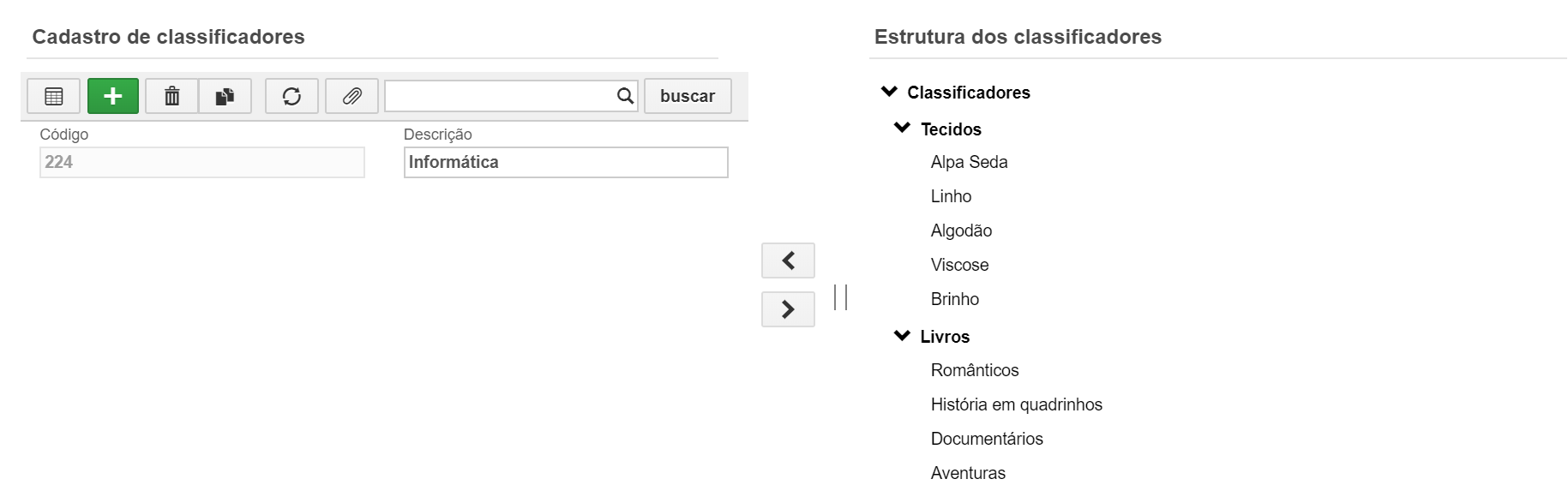This screenshot has width=1568, height=497.
Task: Delete record using trash icon
Action: [x=171, y=96]
